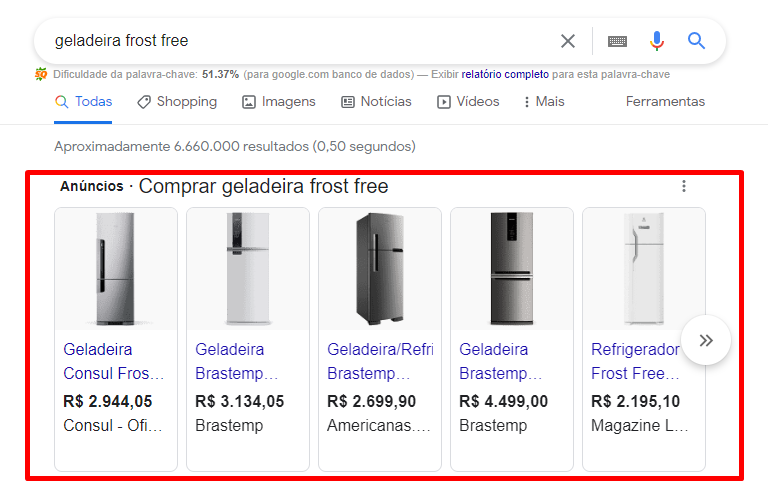This screenshot has height=485, width=768.
Task: Open the on-screen keyboard icon
Action: (x=617, y=41)
